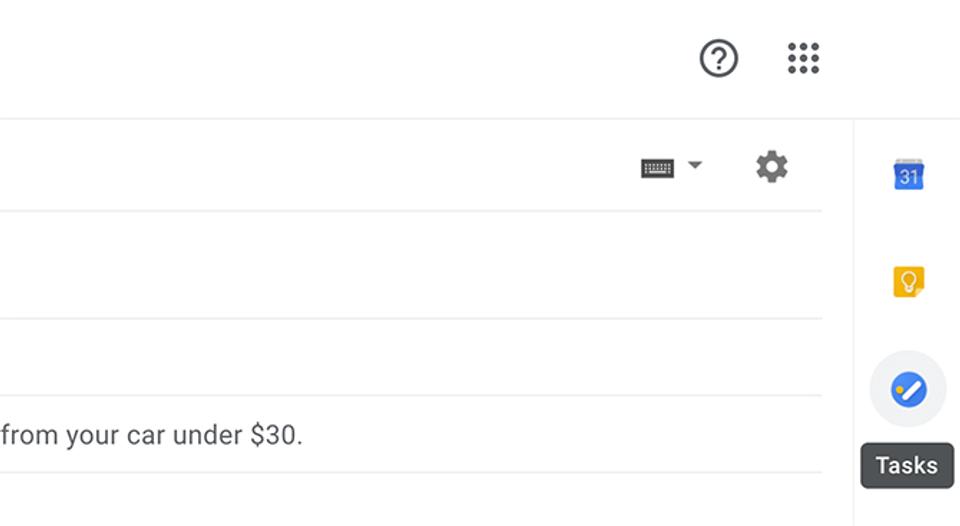Click empty side panel space above Calendar icon

(x=907, y=138)
